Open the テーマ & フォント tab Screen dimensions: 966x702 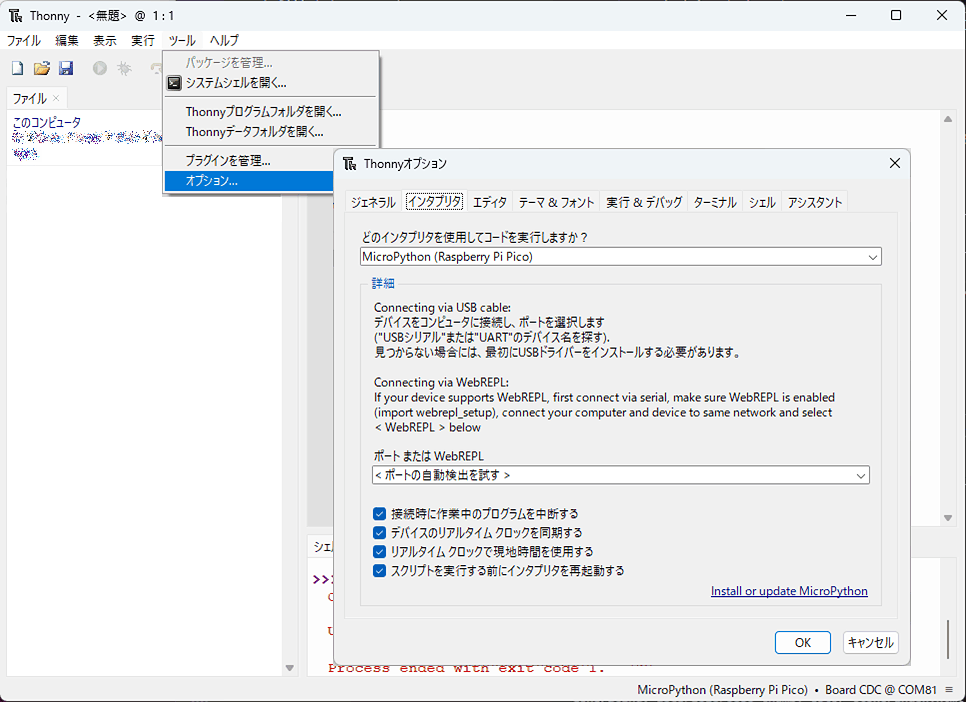[556, 202]
